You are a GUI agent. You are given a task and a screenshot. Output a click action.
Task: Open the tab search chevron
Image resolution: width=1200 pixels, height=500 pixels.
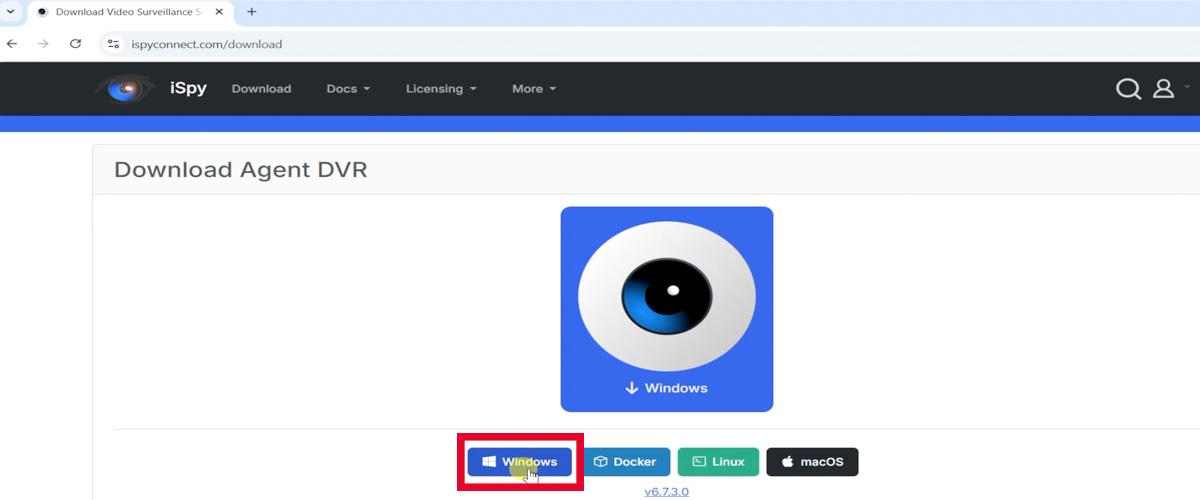[x=9, y=12]
